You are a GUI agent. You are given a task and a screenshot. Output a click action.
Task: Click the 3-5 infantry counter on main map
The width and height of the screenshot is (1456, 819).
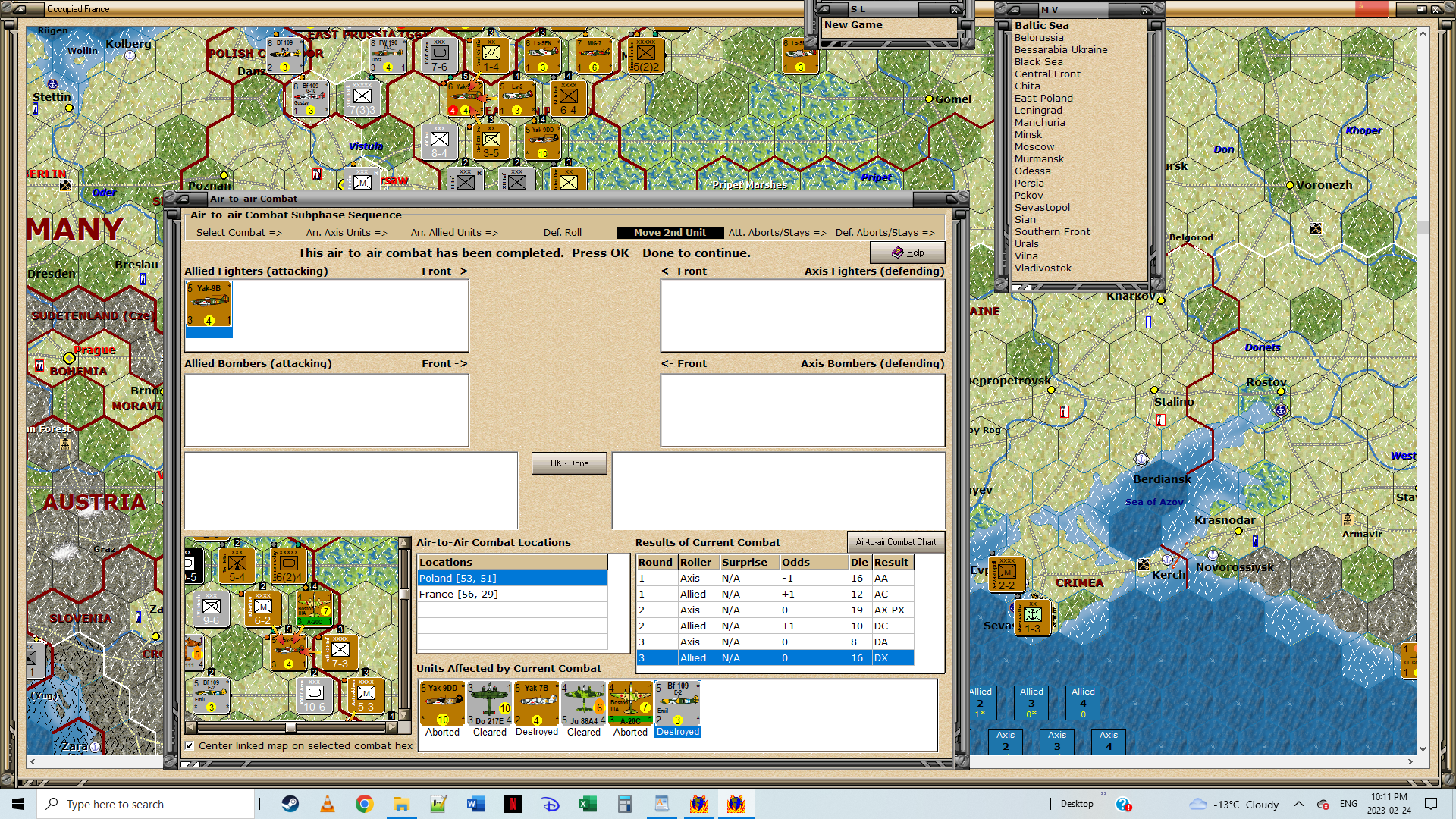491,142
